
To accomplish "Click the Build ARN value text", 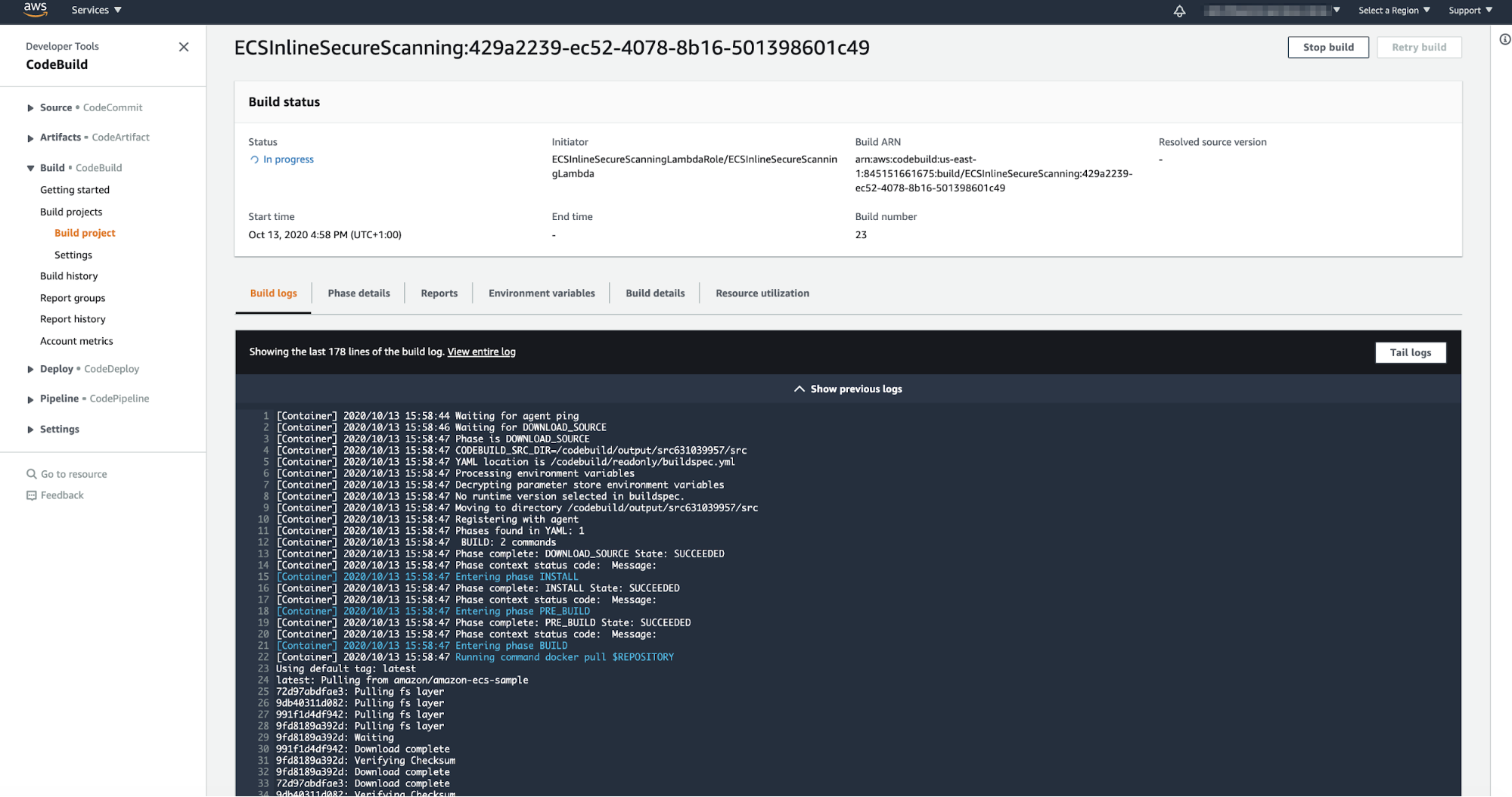I will (993, 174).
